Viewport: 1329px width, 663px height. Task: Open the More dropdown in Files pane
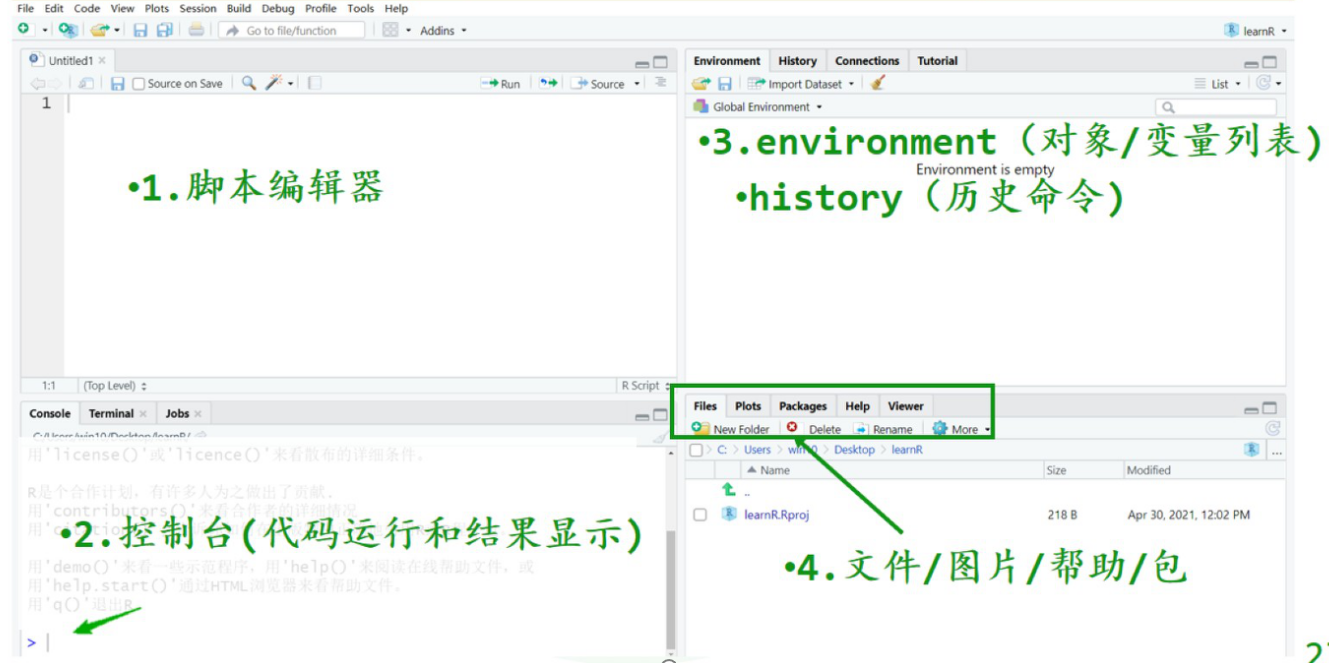point(961,429)
